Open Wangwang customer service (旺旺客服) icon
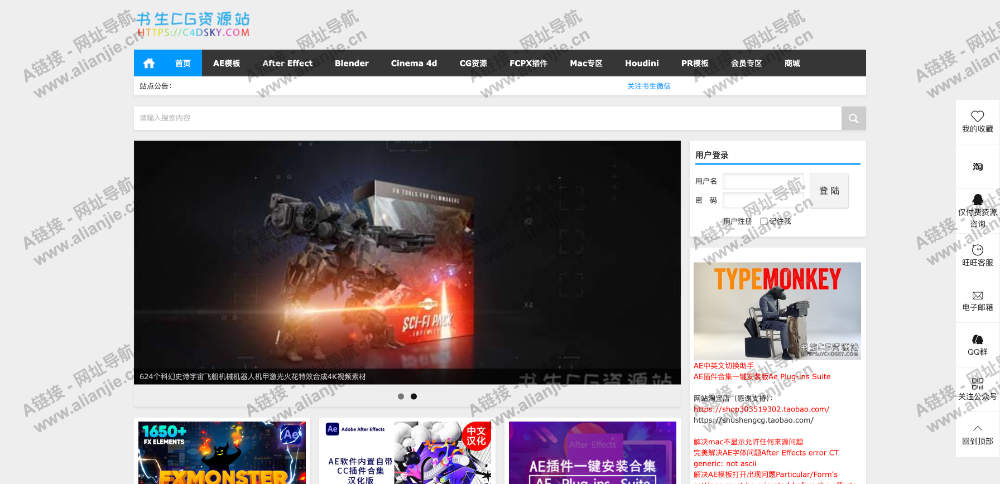The width and height of the screenshot is (1000, 484). pos(977,250)
